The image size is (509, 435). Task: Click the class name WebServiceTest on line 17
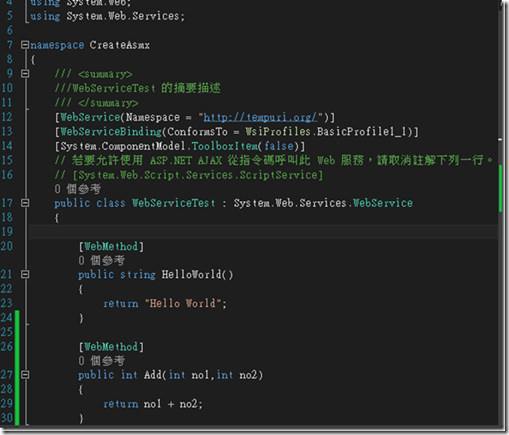[x=174, y=203]
